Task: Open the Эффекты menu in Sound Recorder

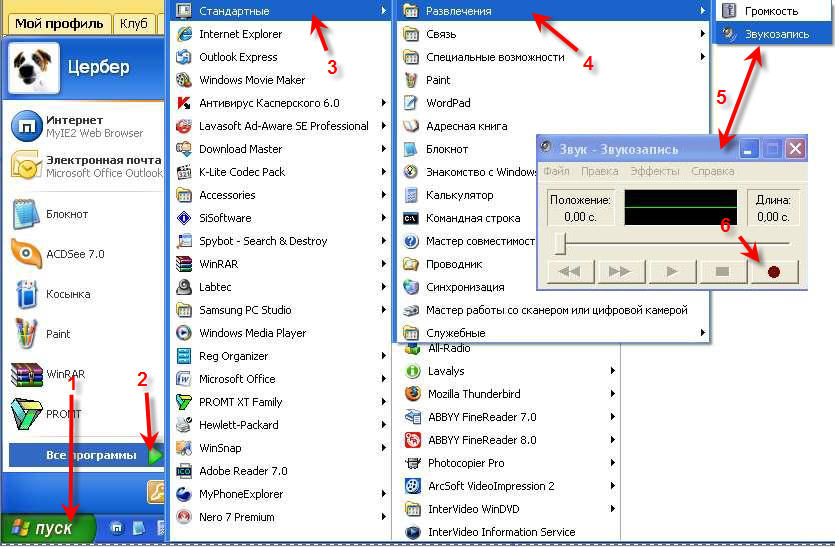Action: [654, 172]
